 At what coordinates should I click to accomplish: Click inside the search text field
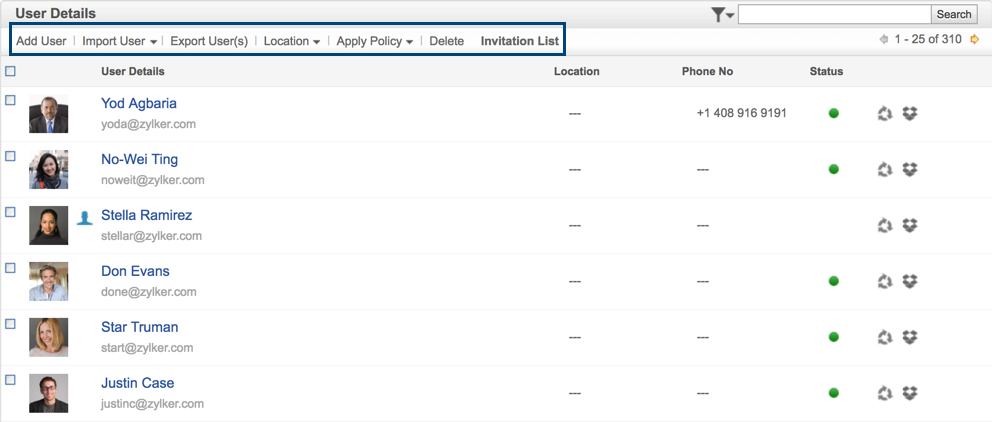click(833, 14)
